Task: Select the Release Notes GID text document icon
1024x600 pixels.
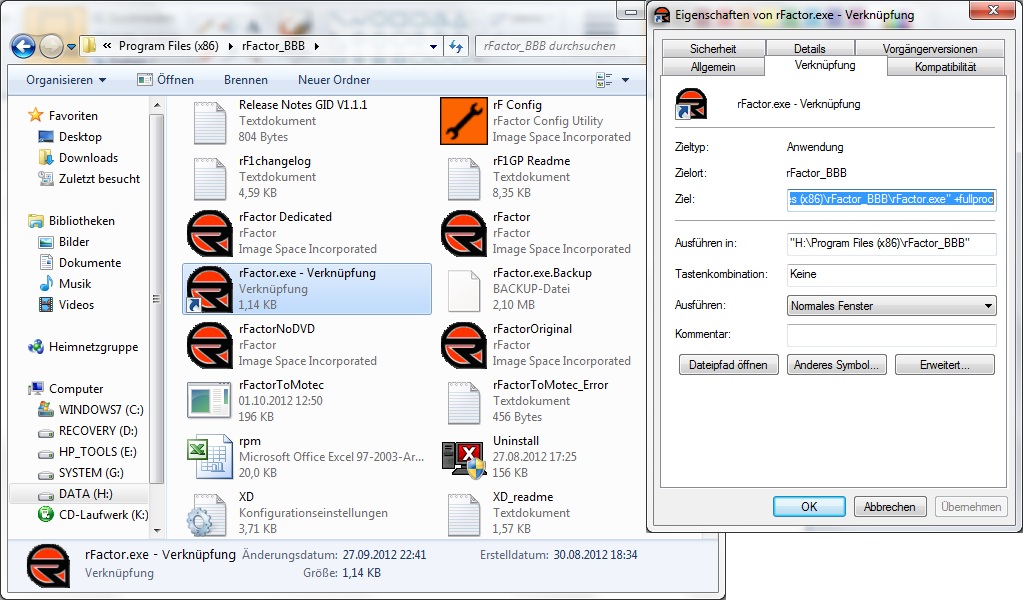Action: [x=209, y=121]
